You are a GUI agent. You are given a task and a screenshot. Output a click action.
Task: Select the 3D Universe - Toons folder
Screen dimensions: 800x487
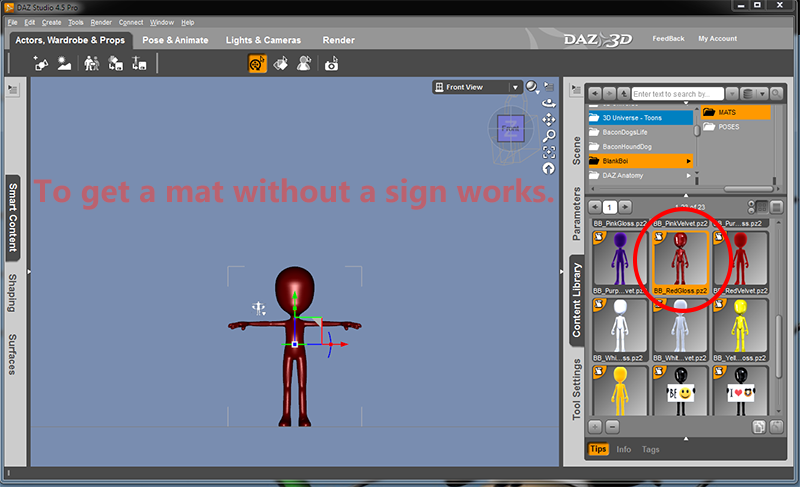(641, 118)
